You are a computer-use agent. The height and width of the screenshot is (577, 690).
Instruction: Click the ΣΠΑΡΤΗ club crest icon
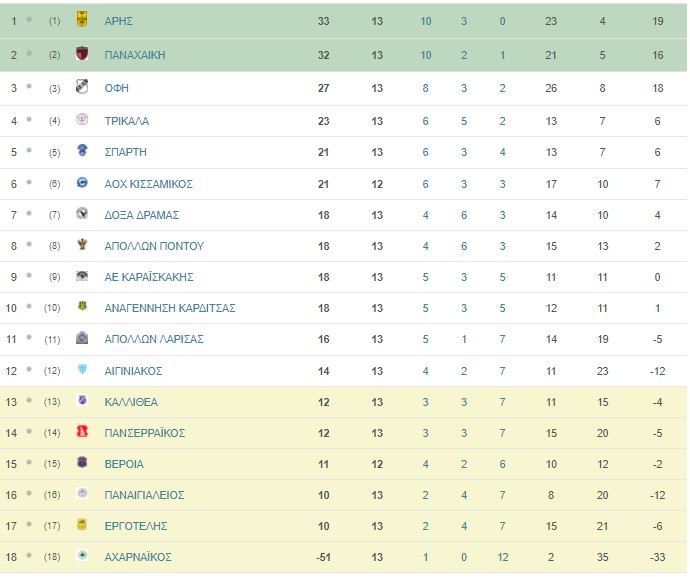(x=82, y=150)
